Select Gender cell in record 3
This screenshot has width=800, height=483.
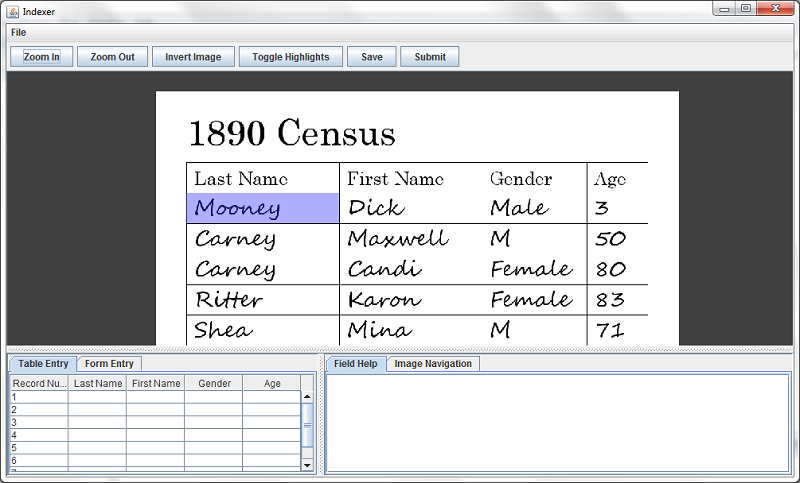pos(214,422)
